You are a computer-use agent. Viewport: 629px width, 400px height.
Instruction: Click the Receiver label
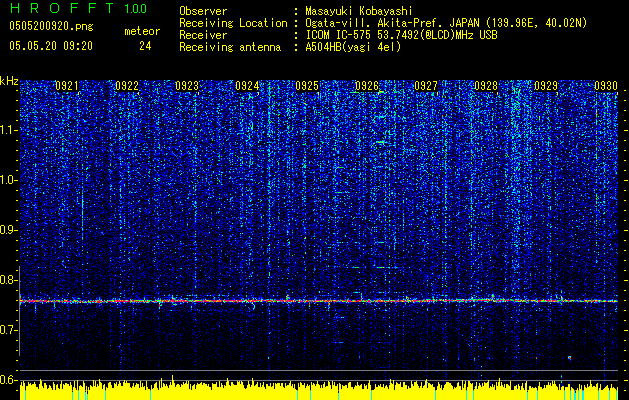tap(203, 35)
